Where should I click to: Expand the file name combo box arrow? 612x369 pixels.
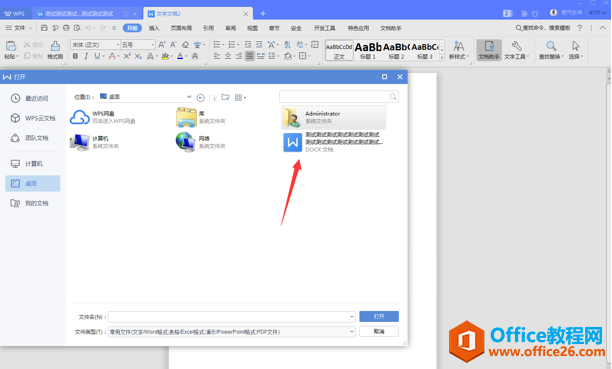point(352,317)
